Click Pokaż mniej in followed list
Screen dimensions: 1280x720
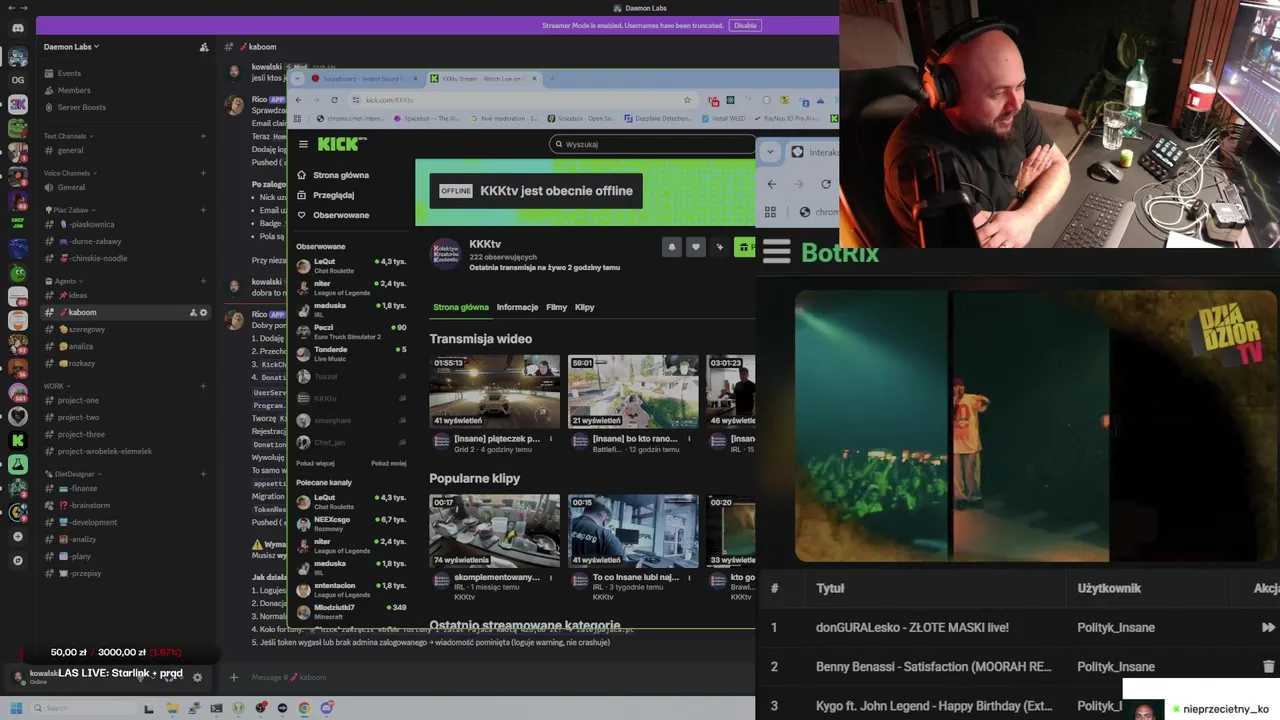(x=389, y=464)
